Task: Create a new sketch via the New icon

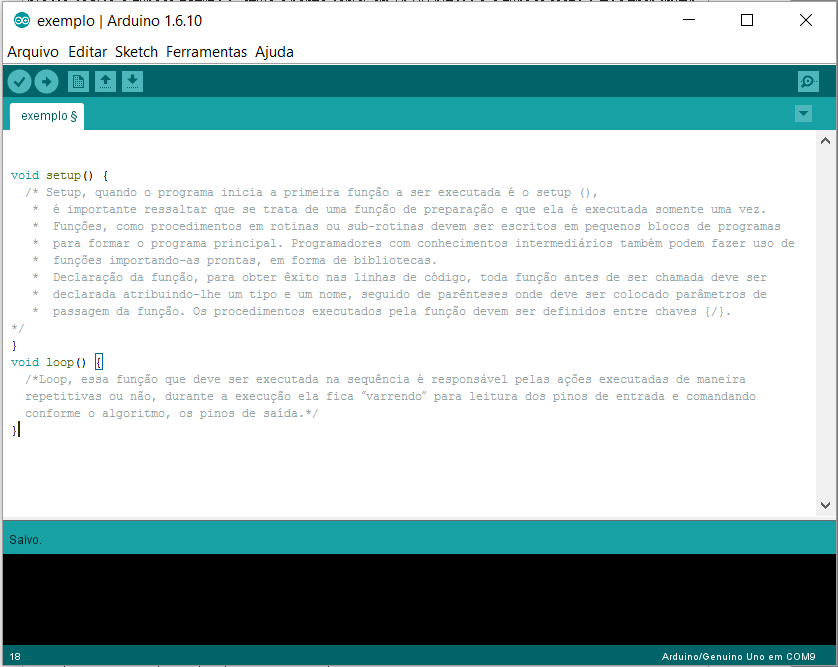Action: pyautogui.click(x=78, y=81)
